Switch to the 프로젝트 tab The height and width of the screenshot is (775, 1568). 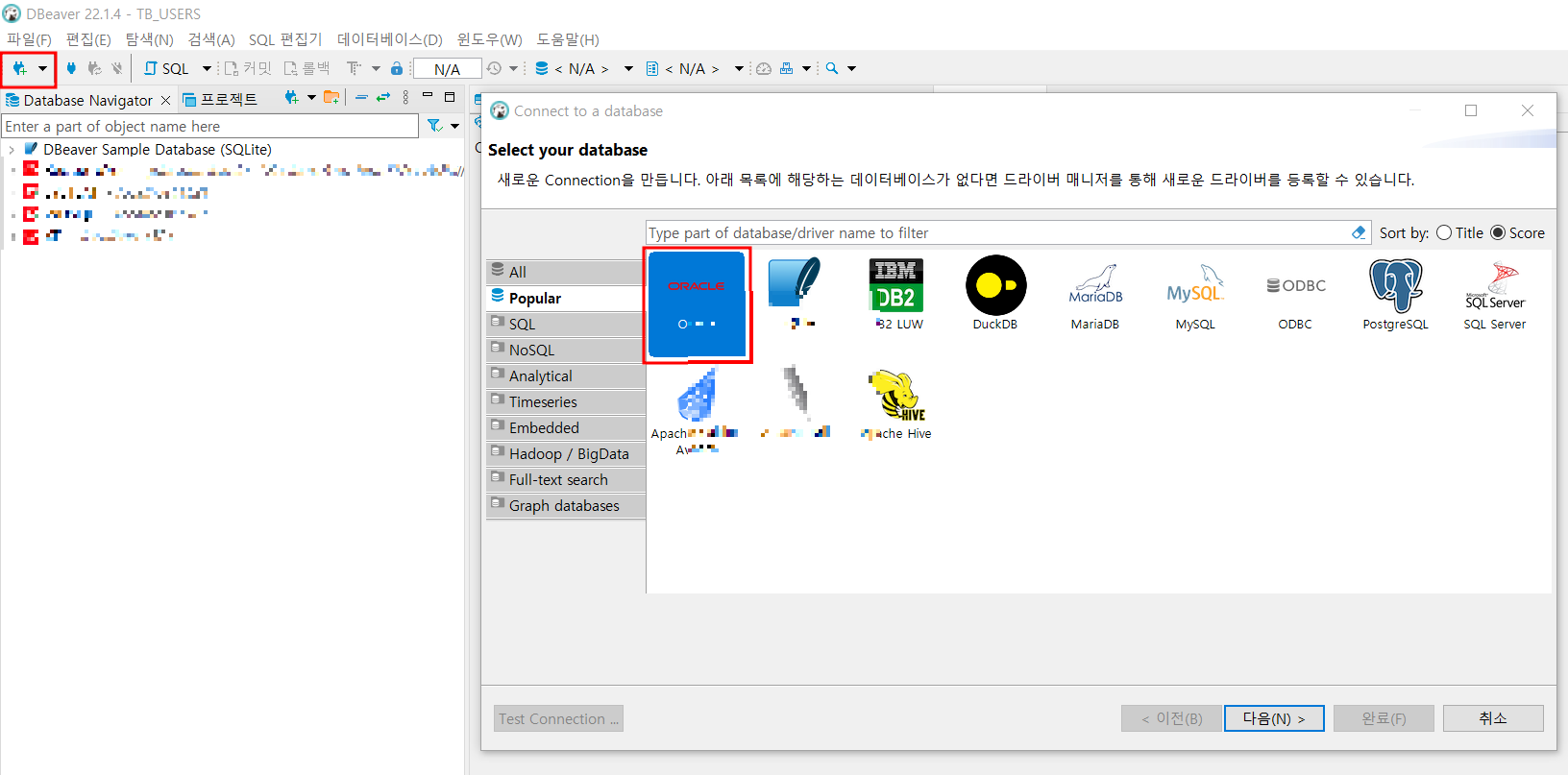[x=220, y=100]
